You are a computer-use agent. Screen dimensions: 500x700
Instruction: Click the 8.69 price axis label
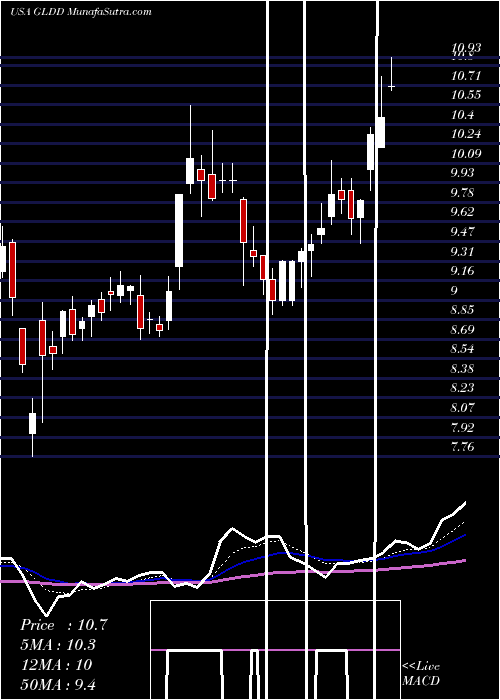click(x=462, y=330)
